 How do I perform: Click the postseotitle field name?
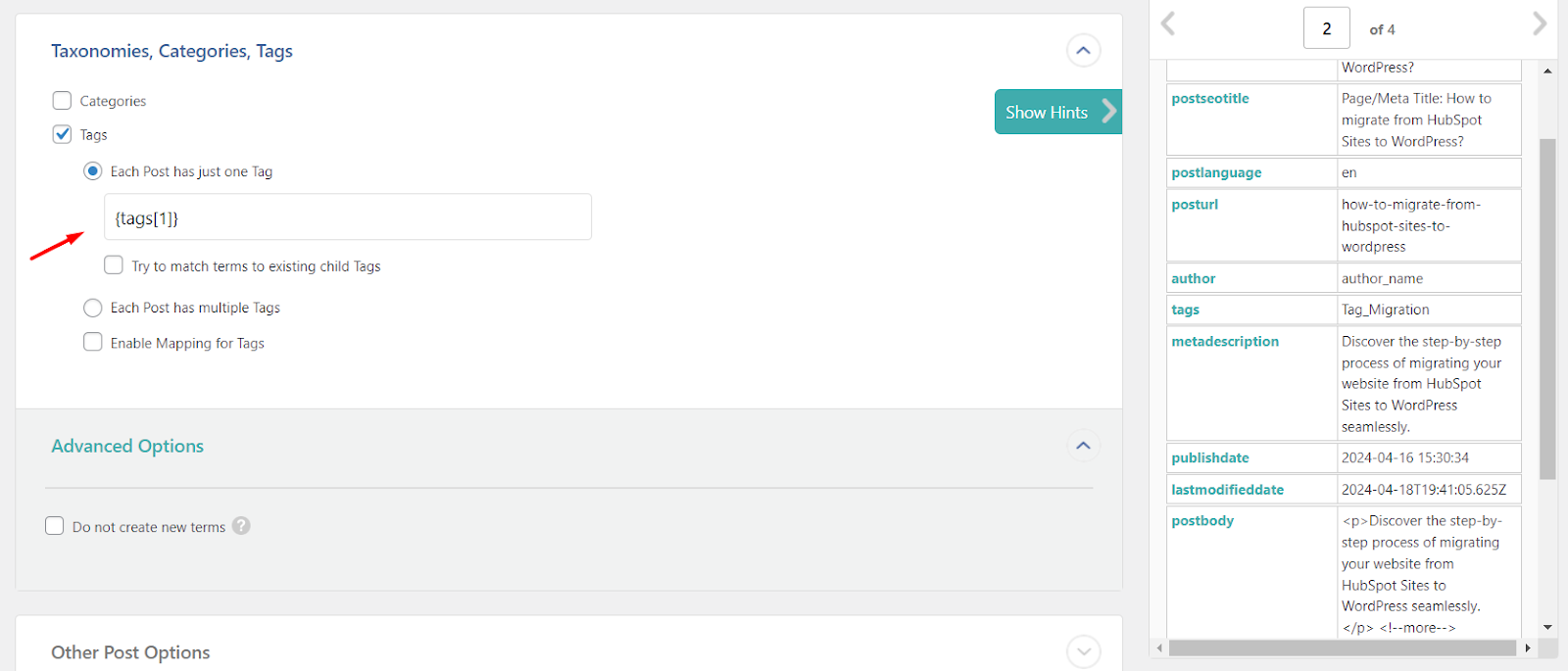[1210, 99]
